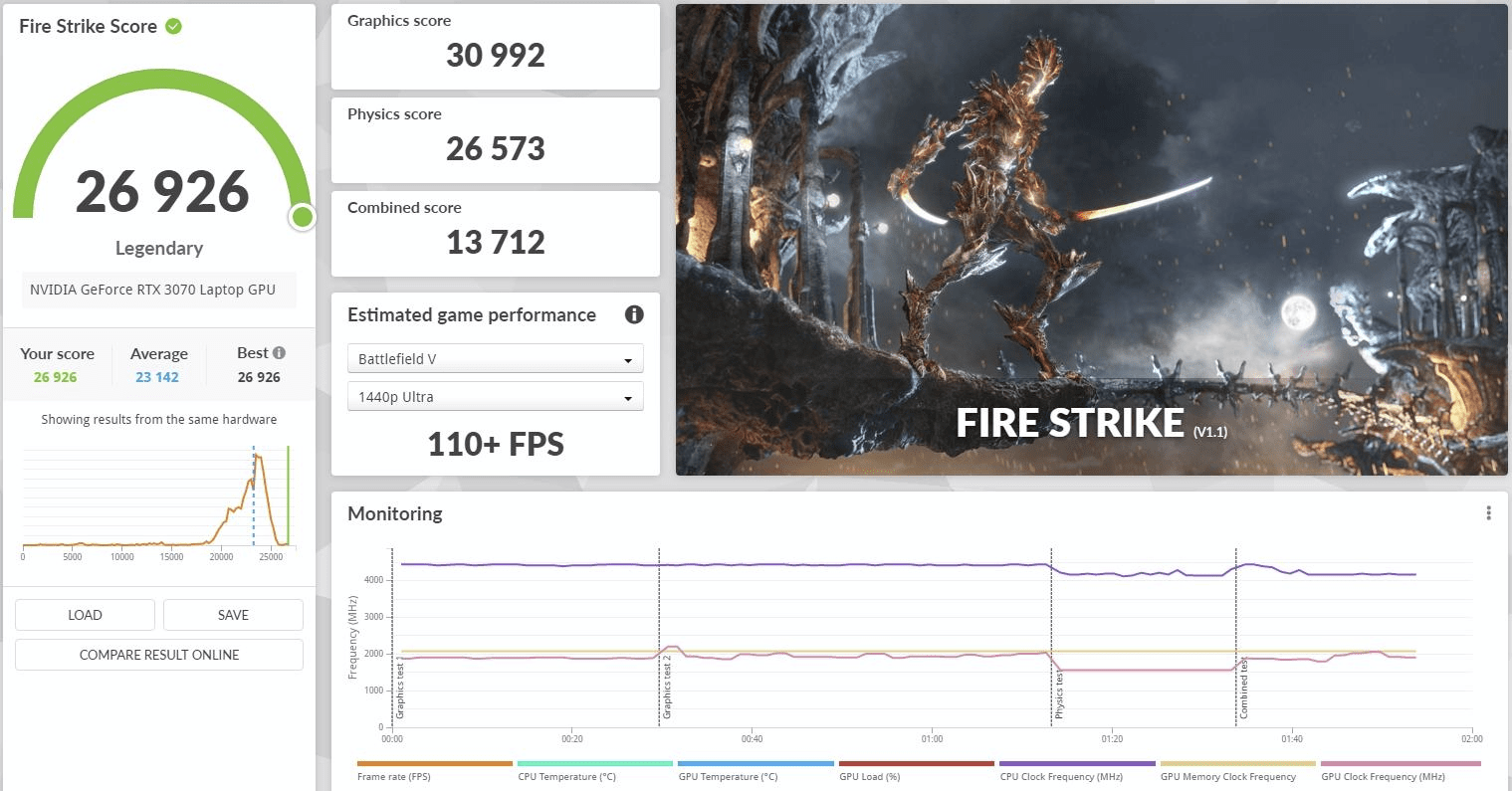The width and height of the screenshot is (1512, 791).
Task: Click the Graphics test 2 timeline marker
Action: (x=667, y=688)
